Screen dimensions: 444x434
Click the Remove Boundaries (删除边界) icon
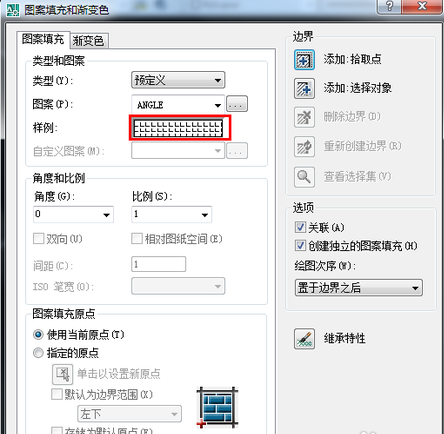(304, 117)
